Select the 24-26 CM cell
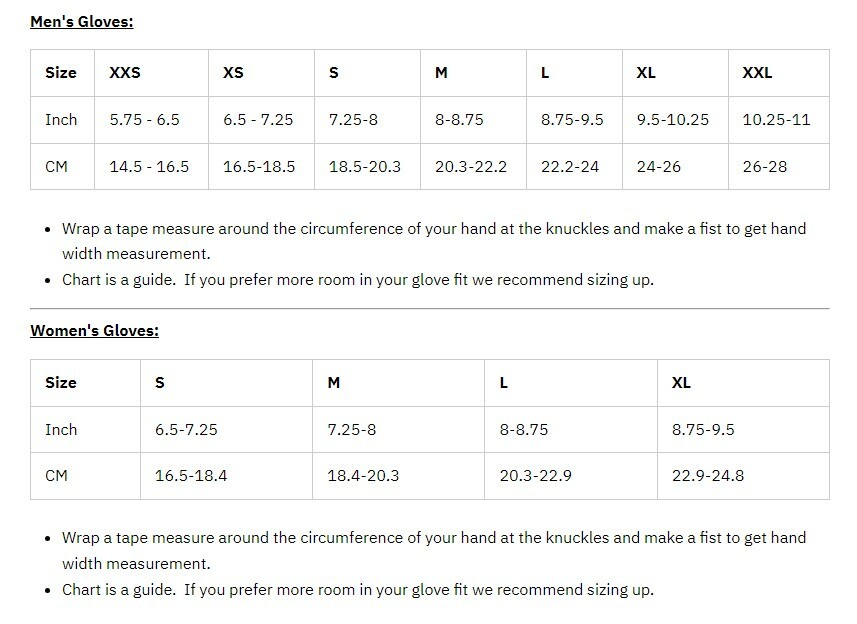This screenshot has height=624, width=857. pos(658,167)
